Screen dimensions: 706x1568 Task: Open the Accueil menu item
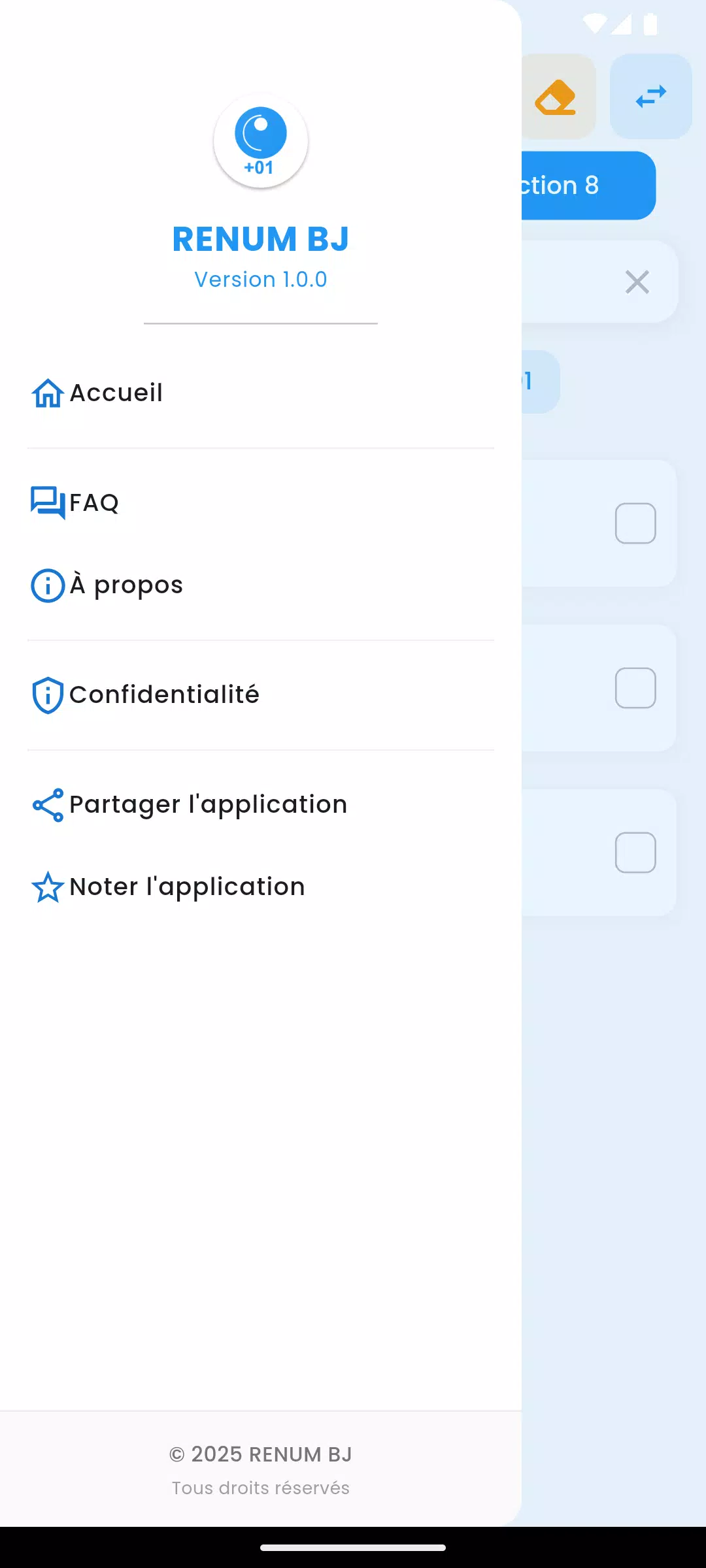click(261, 393)
